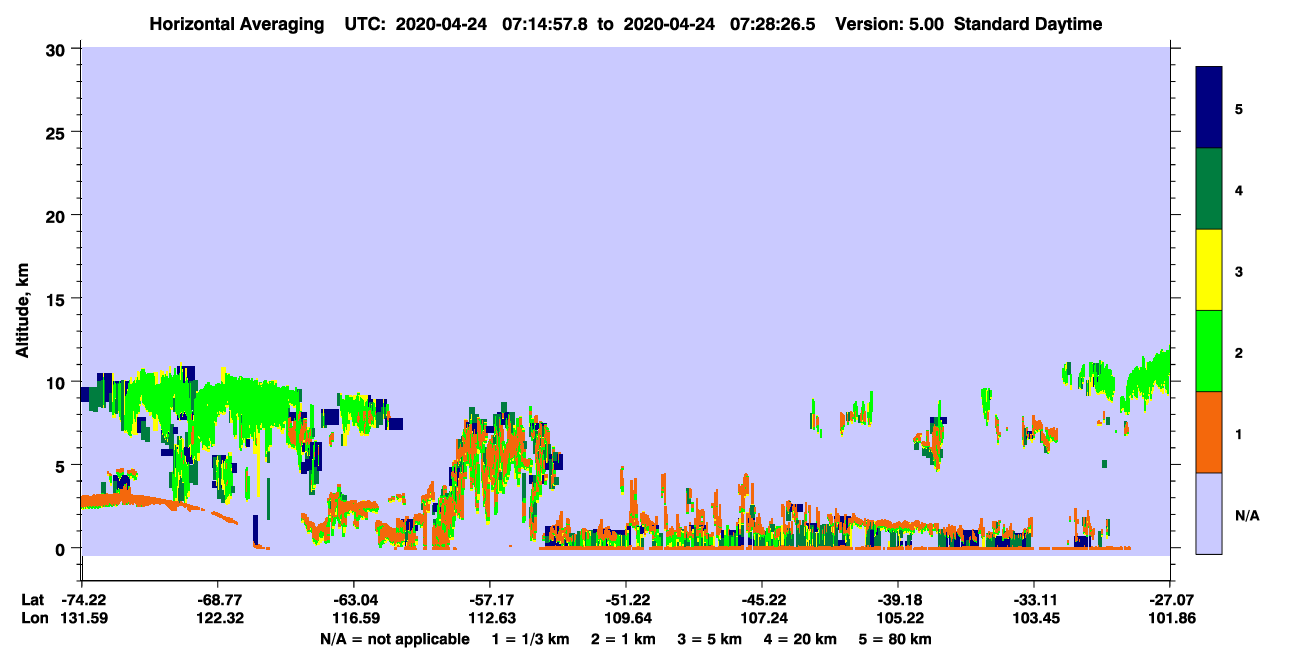Click the y-axis tick label 30
Screen dimensions: 1300x667
(58, 49)
